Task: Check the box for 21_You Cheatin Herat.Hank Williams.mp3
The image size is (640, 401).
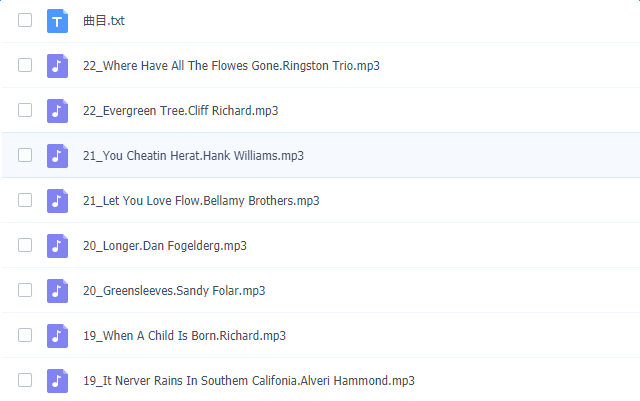Action: (x=25, y=155)
